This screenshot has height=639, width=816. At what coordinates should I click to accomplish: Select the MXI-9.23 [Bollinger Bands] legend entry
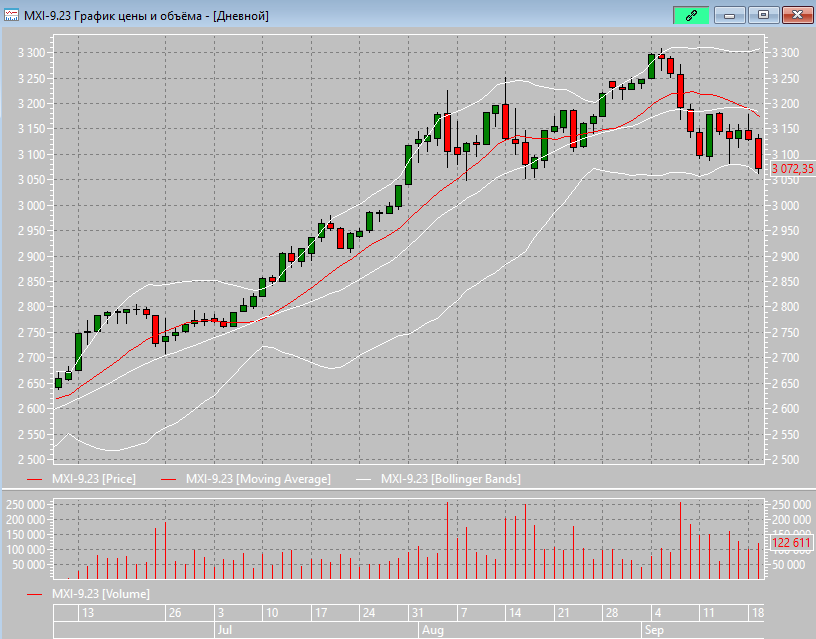coord(438,479)
